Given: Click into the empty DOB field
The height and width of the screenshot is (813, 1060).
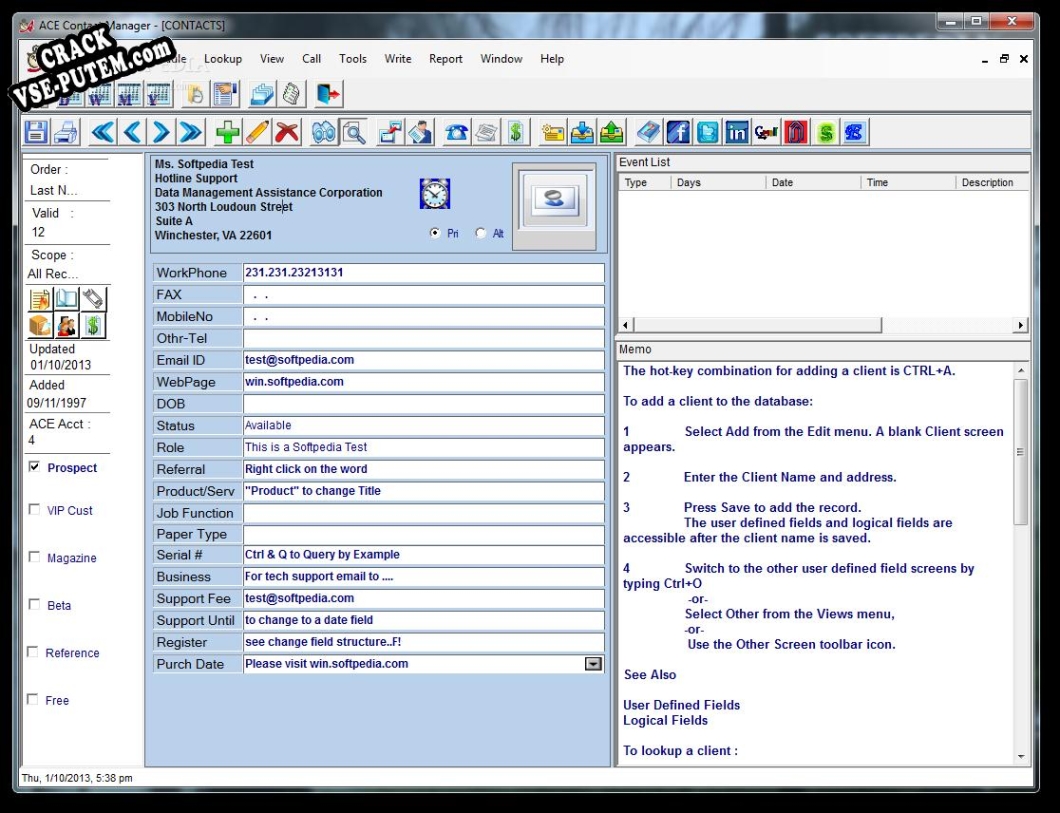Looking at the screenshot, I should tap(423, 403).
